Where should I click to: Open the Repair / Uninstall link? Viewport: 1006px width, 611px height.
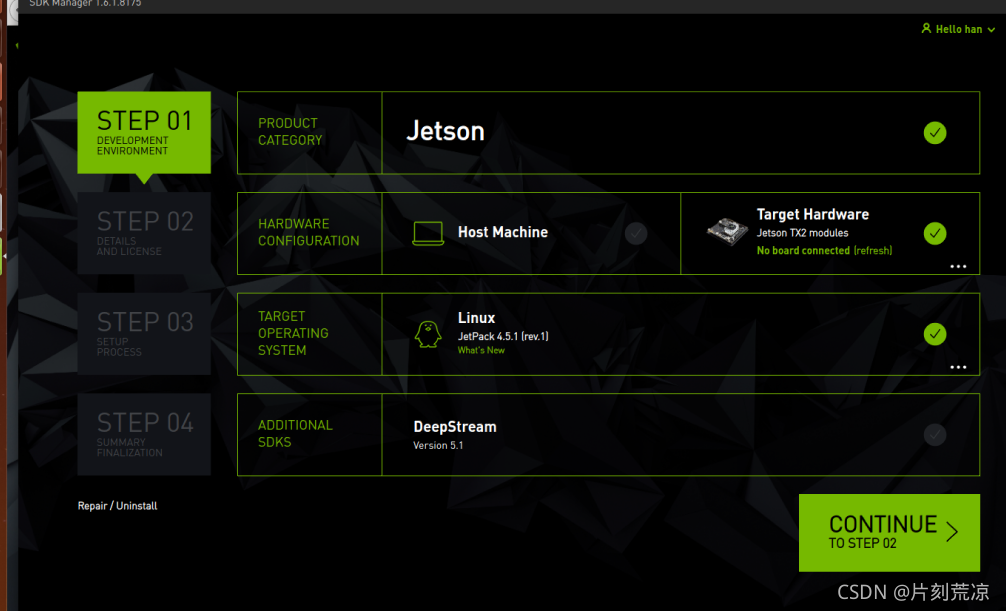[117, 506]
